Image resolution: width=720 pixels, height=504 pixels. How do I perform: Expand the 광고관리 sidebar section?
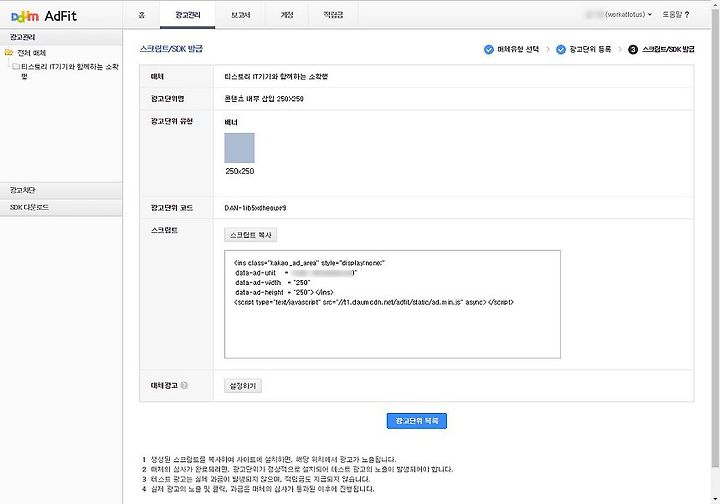[61, 37]
